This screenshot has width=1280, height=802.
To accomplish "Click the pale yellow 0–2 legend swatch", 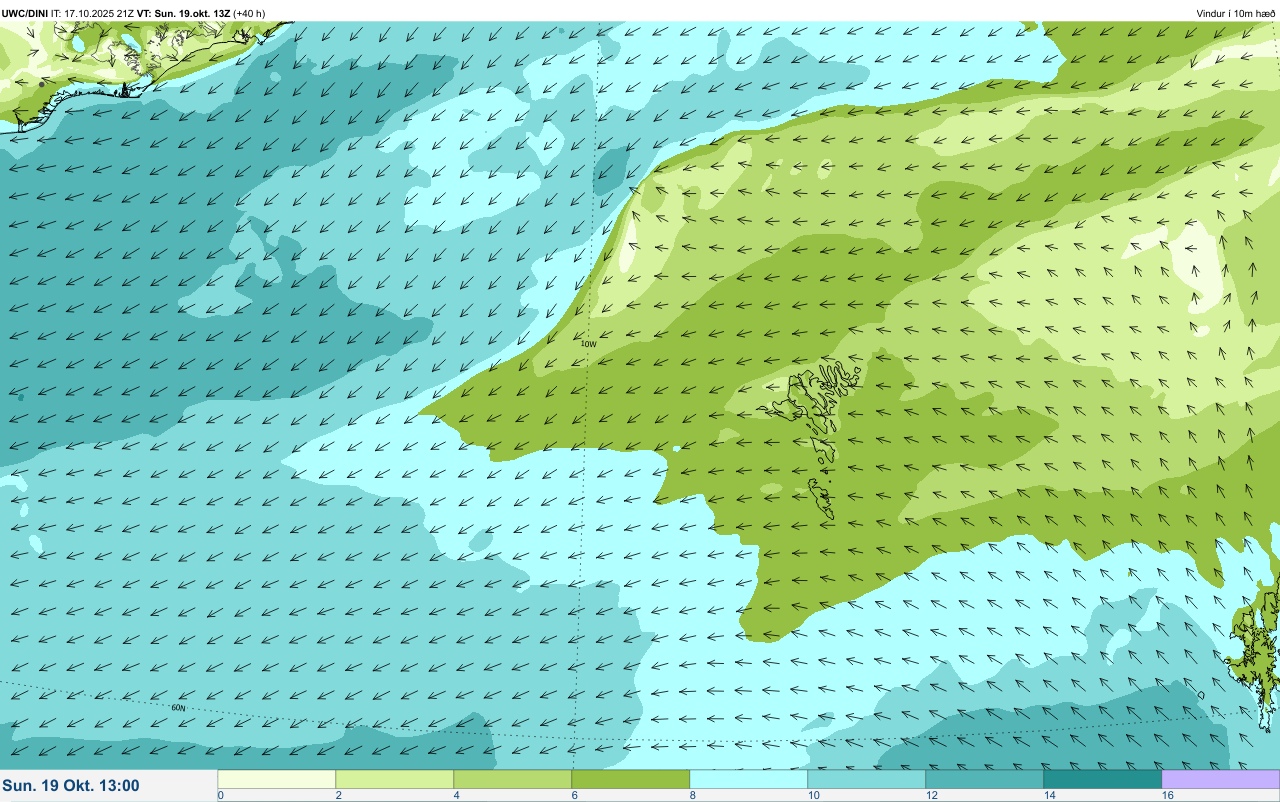I will pos(276,779).
